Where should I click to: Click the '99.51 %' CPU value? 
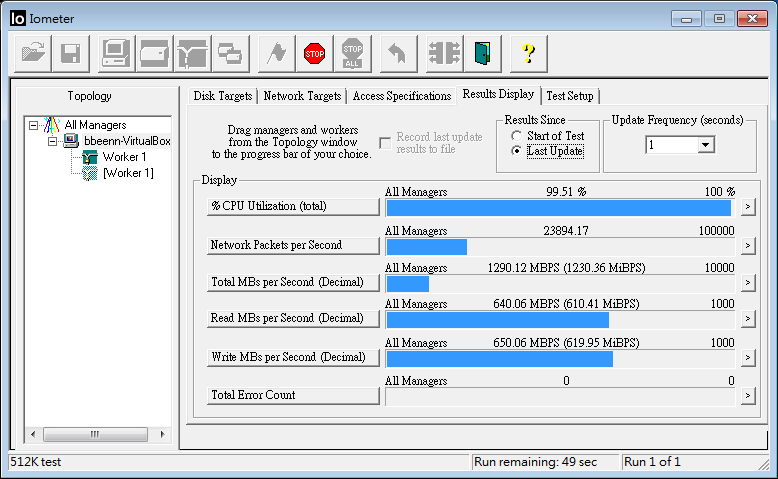click(x=566, y=192)
